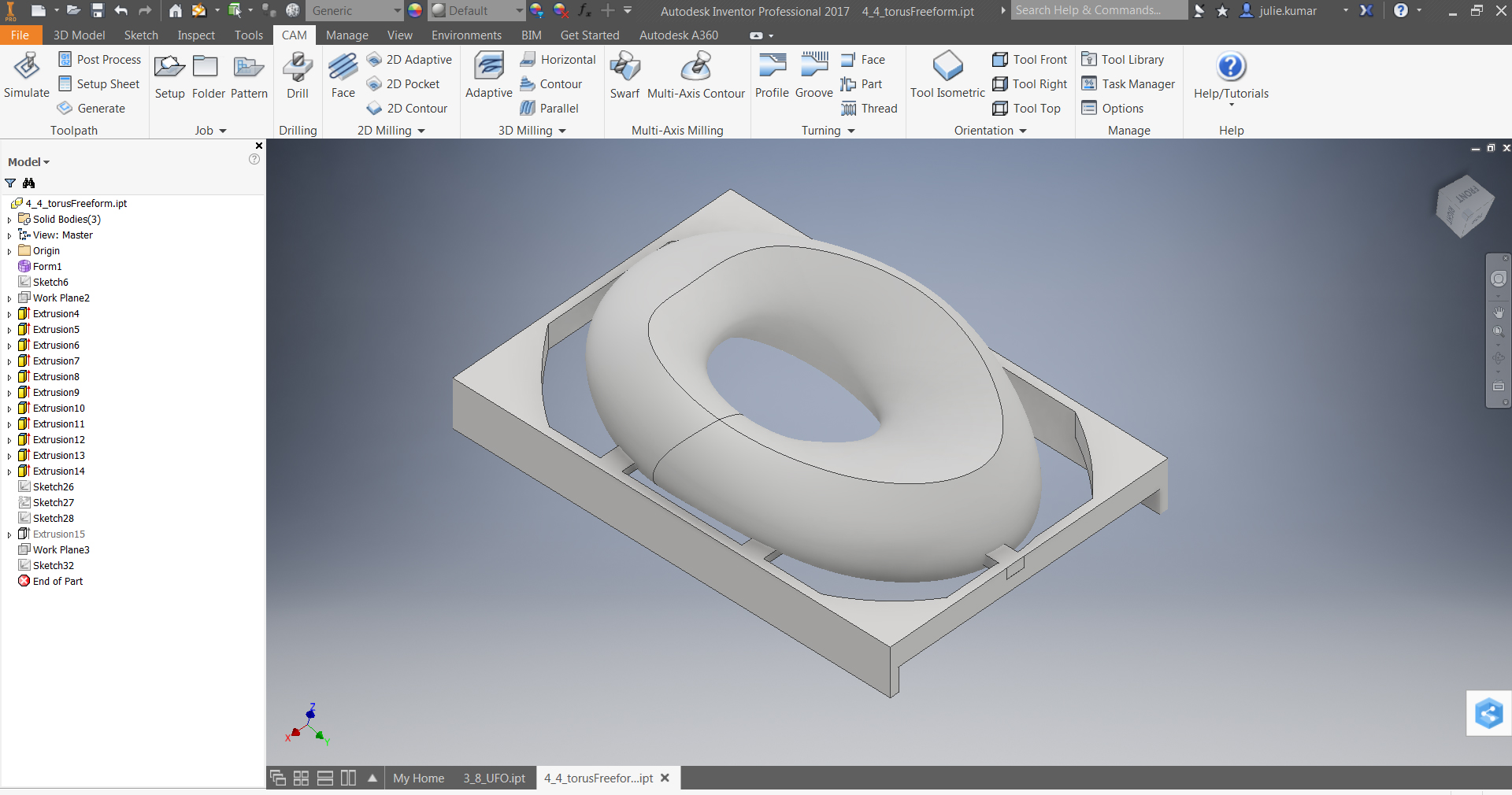Open the Autodesk A360 ribbon tab
The height and width of the screenshot is (795, 1512).
pyautogui.click(x=678, y=35)
